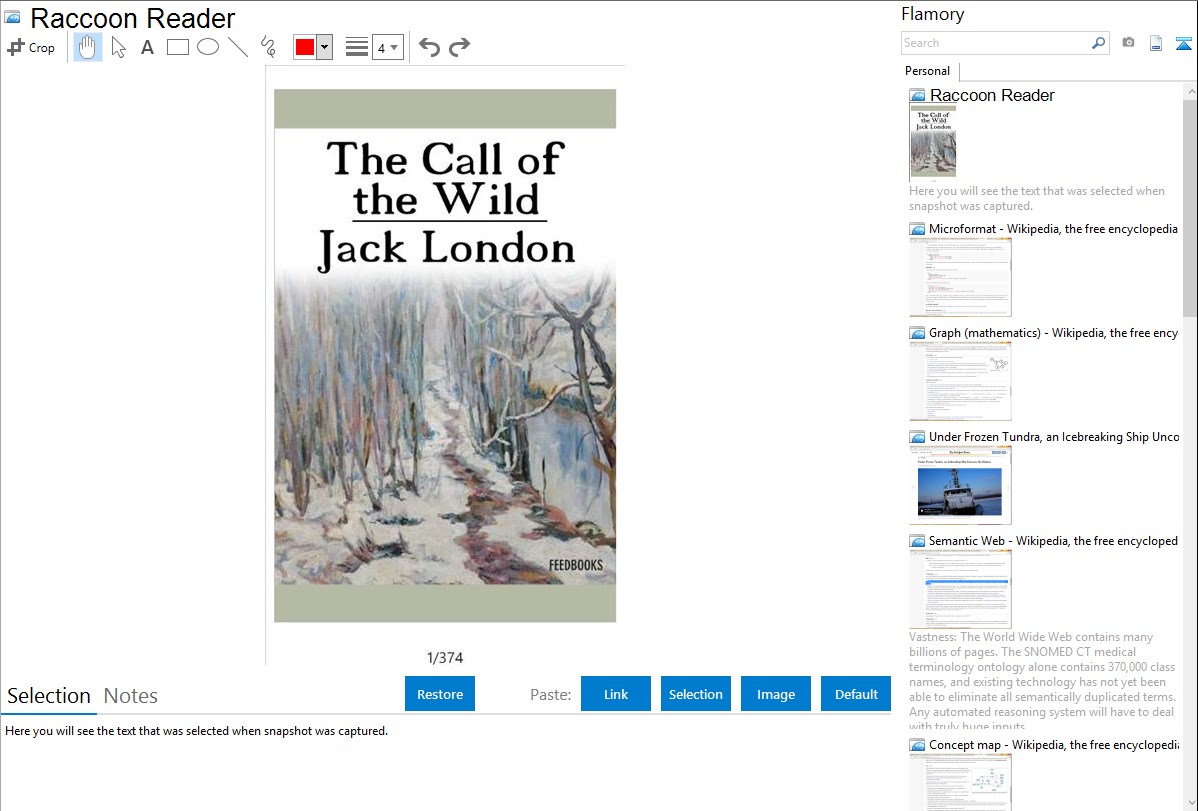
Task: Click the Default paste button
Action: 856,694
